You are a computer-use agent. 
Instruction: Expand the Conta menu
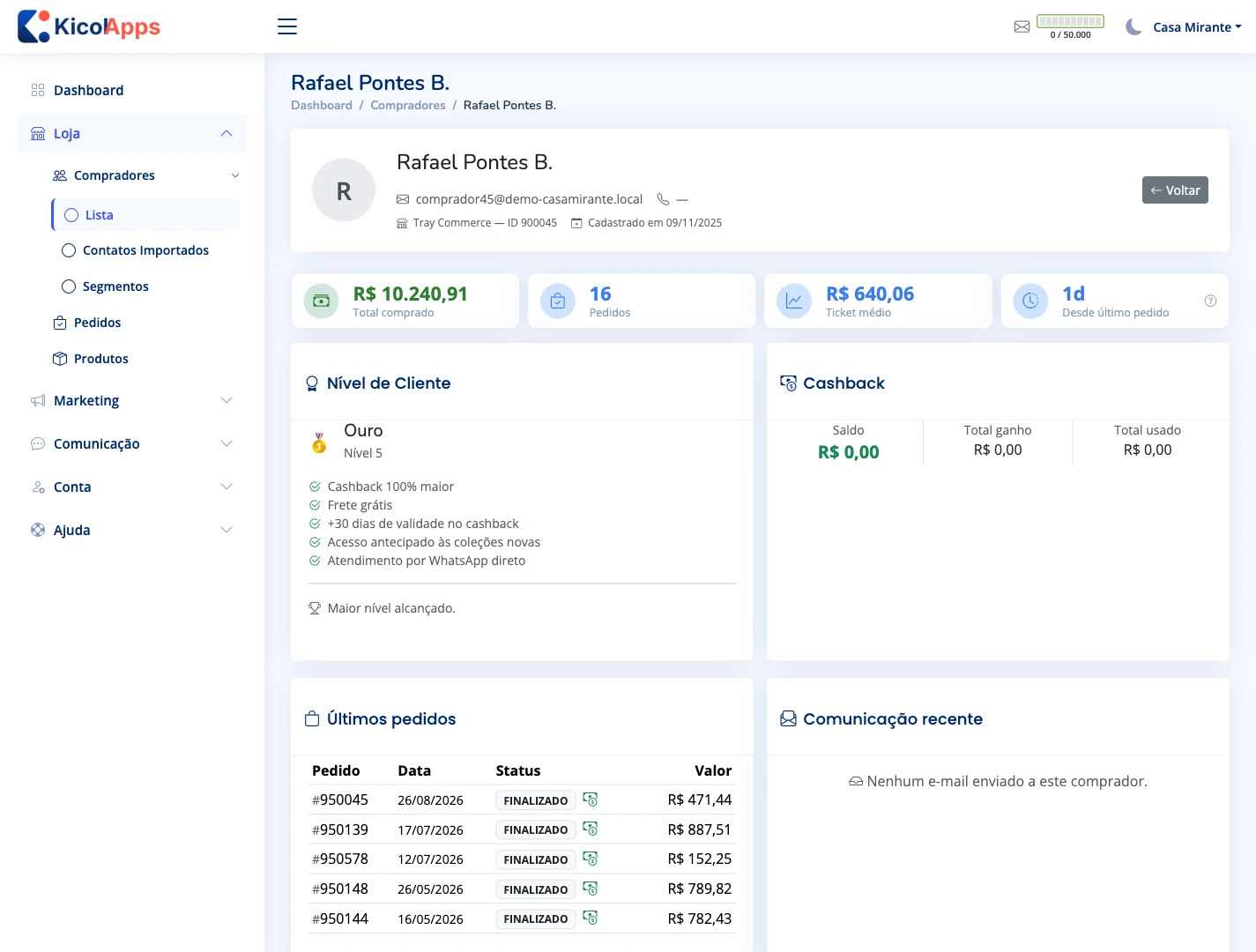[x=132, y=487]
